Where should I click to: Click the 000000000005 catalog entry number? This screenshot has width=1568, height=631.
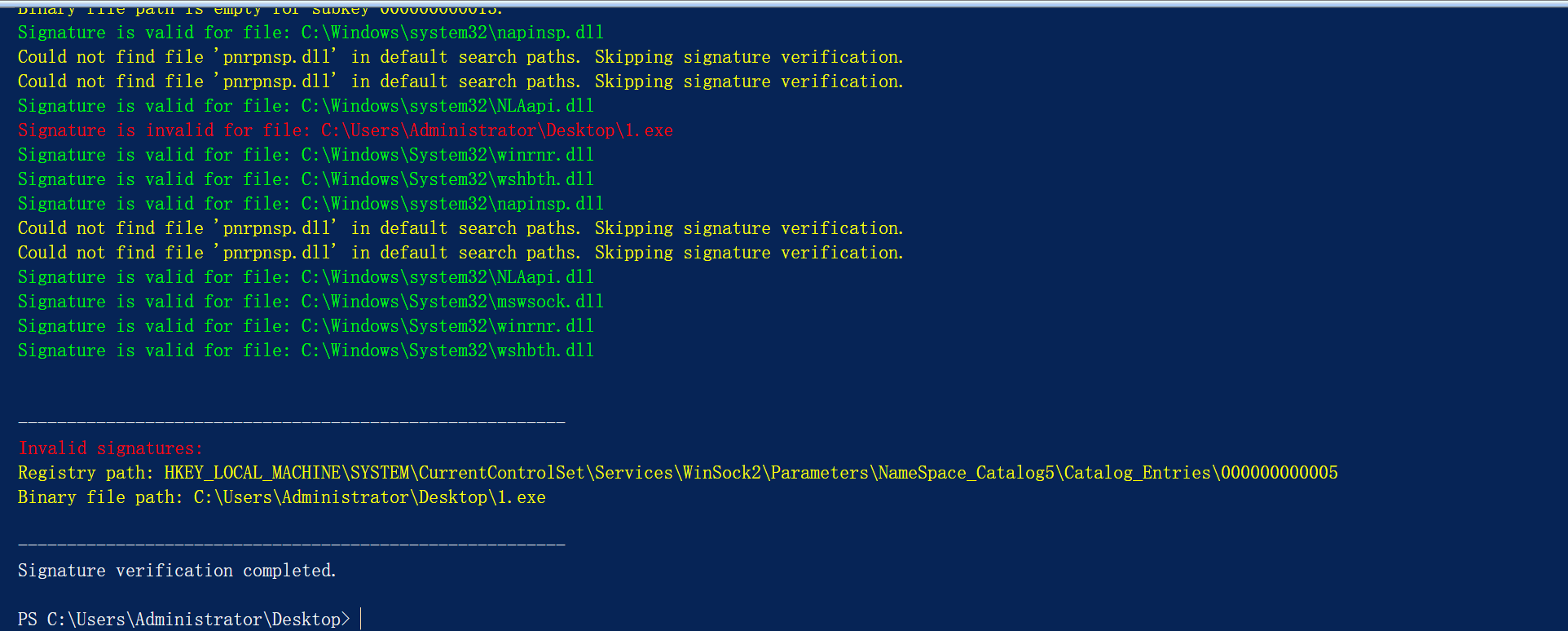(x=1279, y=473)
